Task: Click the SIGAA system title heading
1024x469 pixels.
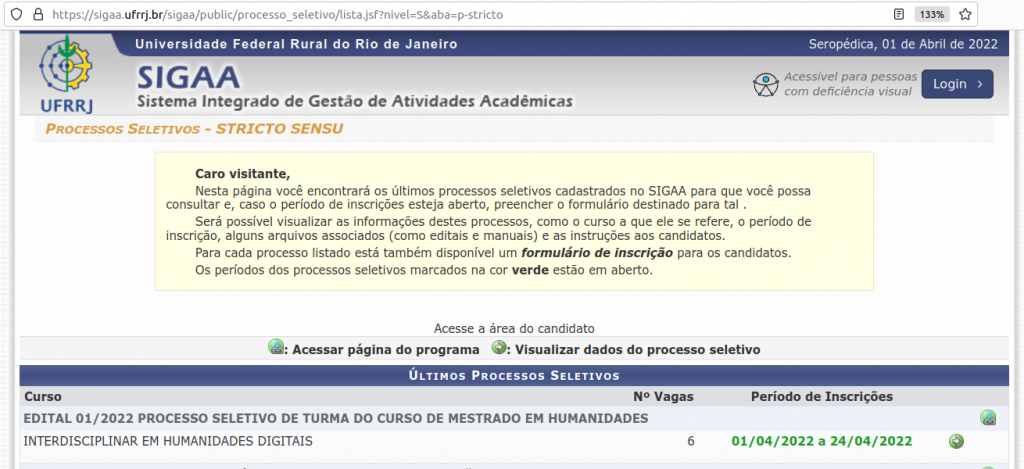Action: (188, 76)
